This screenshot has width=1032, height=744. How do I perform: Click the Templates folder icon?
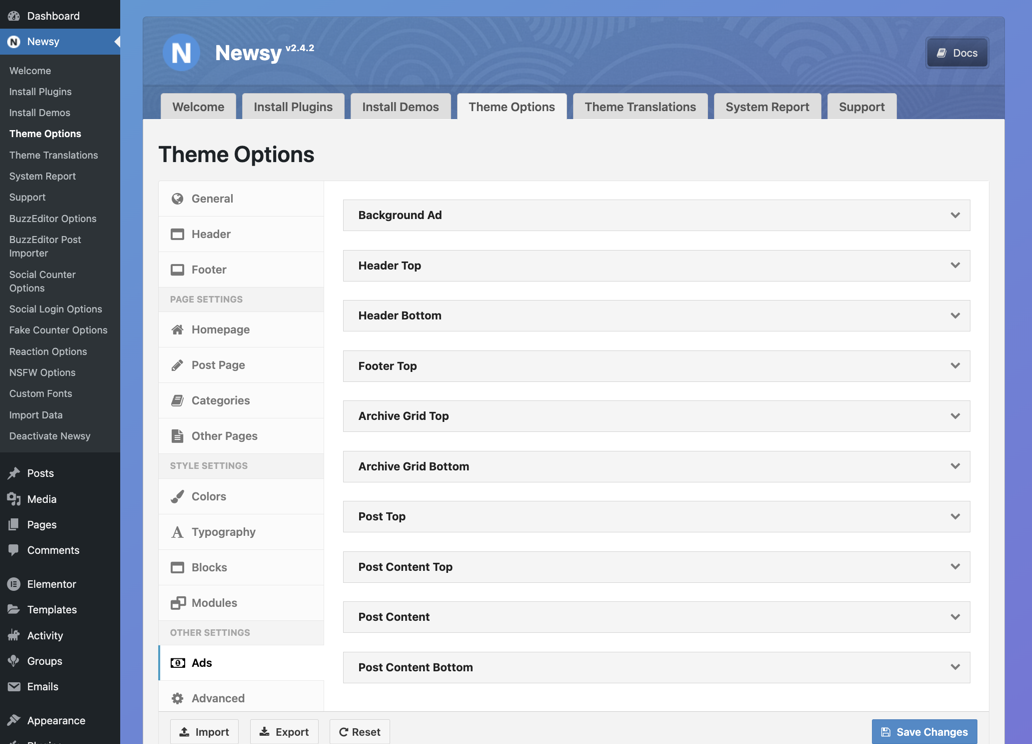(14, 610)
